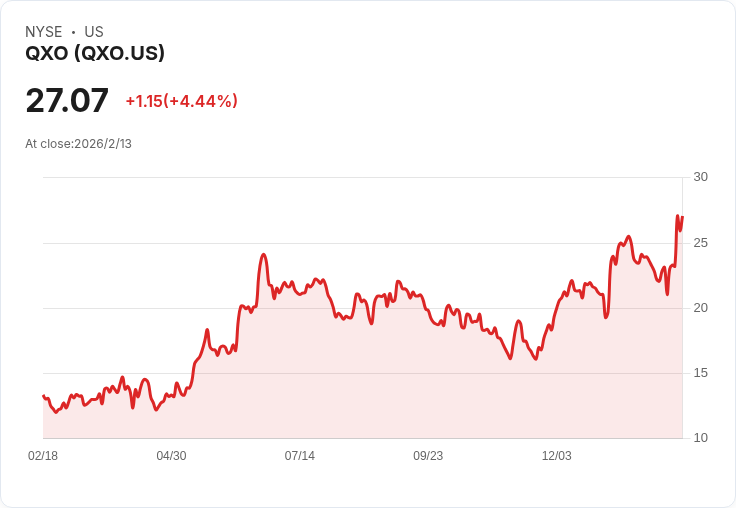Screen dimensions: 736x508
Task: Click the +1.15(+4.44%) price change
Action: [x=182, y=101]
